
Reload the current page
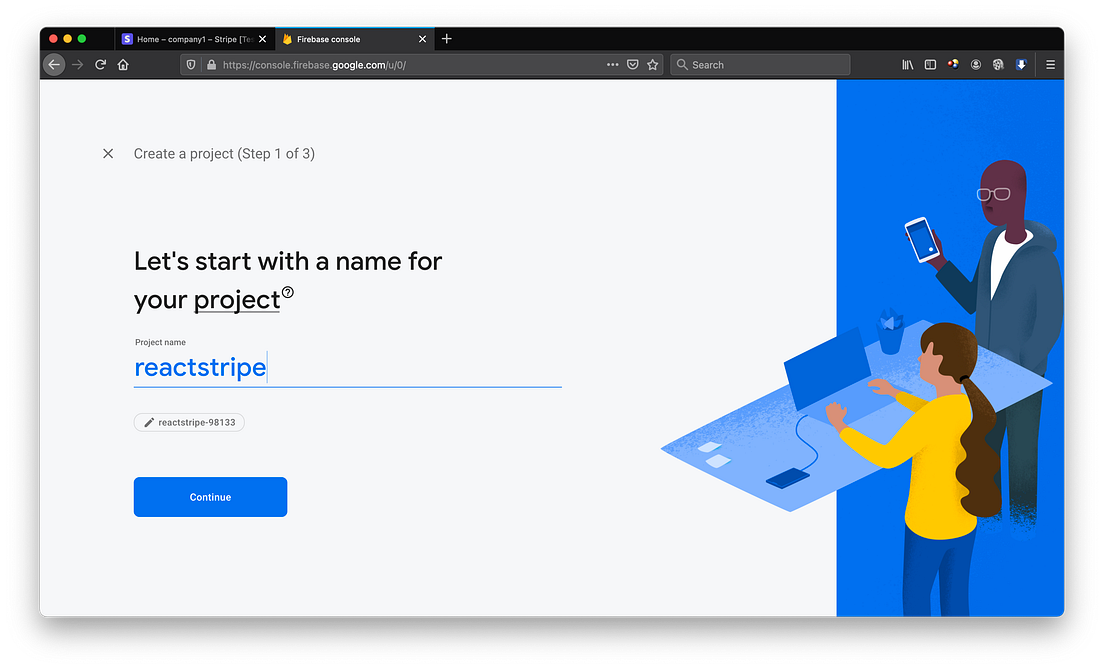100,64
